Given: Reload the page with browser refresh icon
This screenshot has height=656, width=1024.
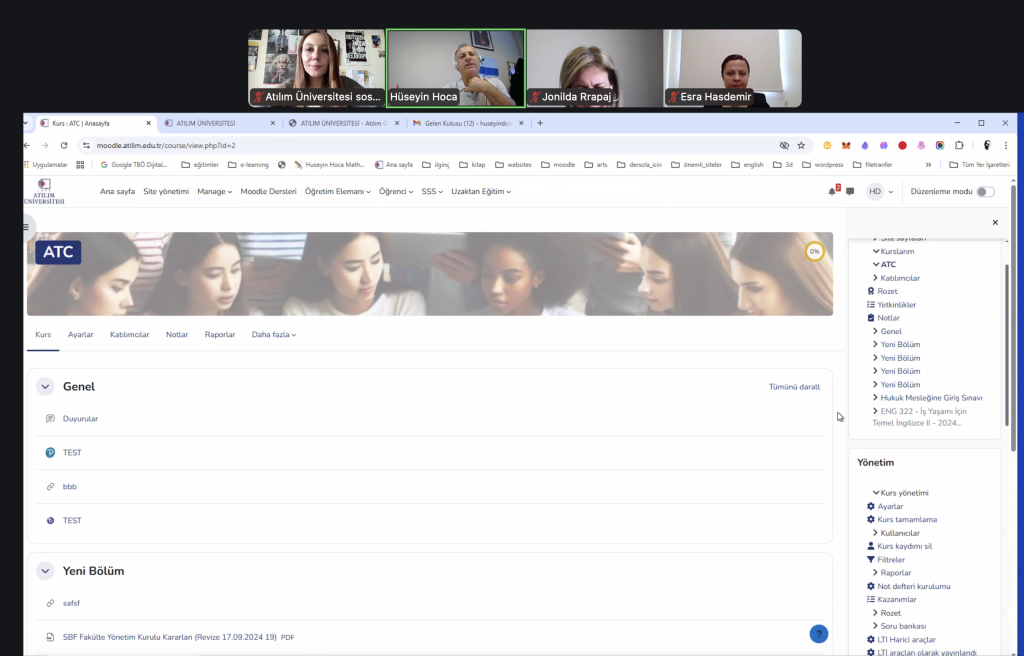Looking at the screenshot, I should click(x=64, y=145).
